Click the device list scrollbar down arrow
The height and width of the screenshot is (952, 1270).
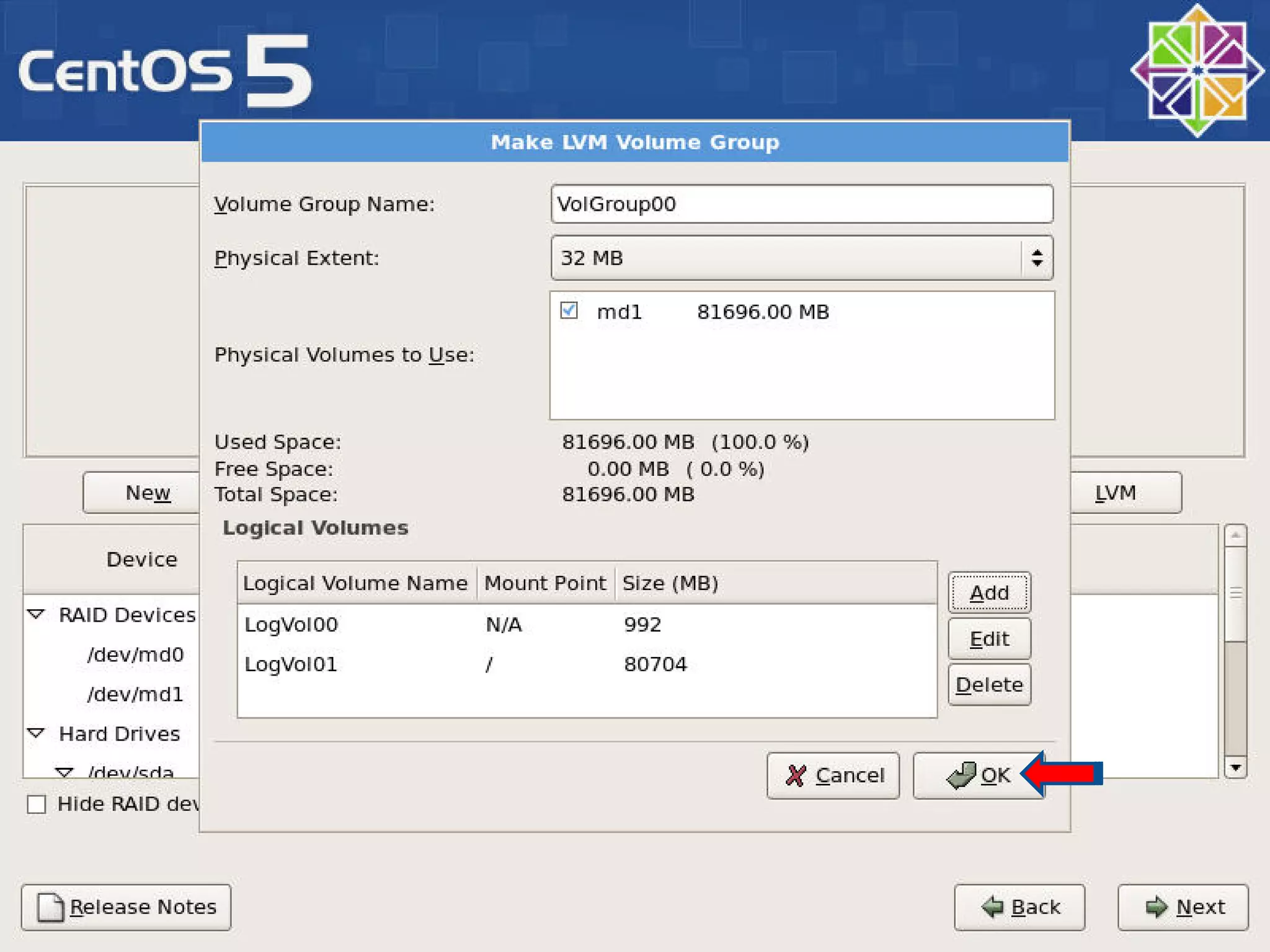pyautogui.click(x=1235, y=767)
